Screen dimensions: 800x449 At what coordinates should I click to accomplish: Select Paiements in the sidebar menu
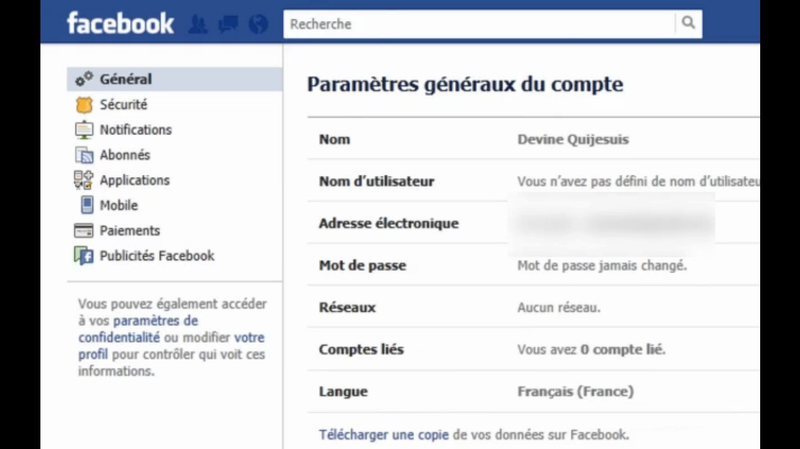[x=129, y=231]
